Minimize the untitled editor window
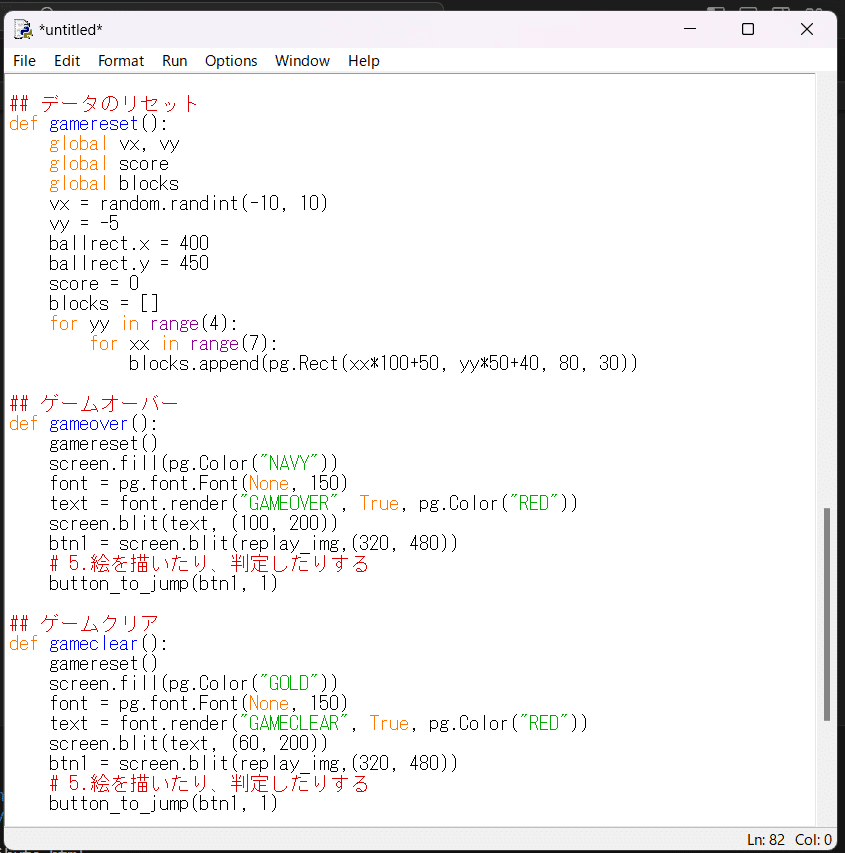This screenshot has width=845, height=853. click(690, 29)
